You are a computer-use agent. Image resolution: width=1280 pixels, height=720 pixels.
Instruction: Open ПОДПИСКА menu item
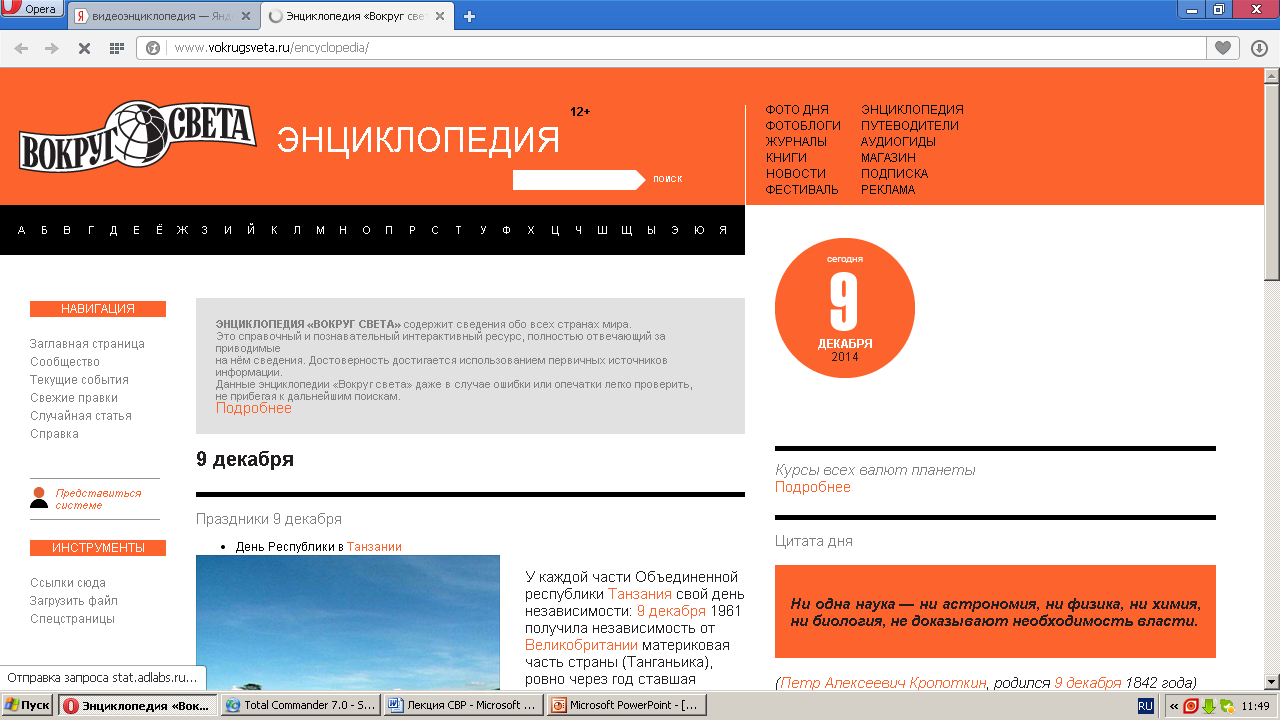coord(894,174)
